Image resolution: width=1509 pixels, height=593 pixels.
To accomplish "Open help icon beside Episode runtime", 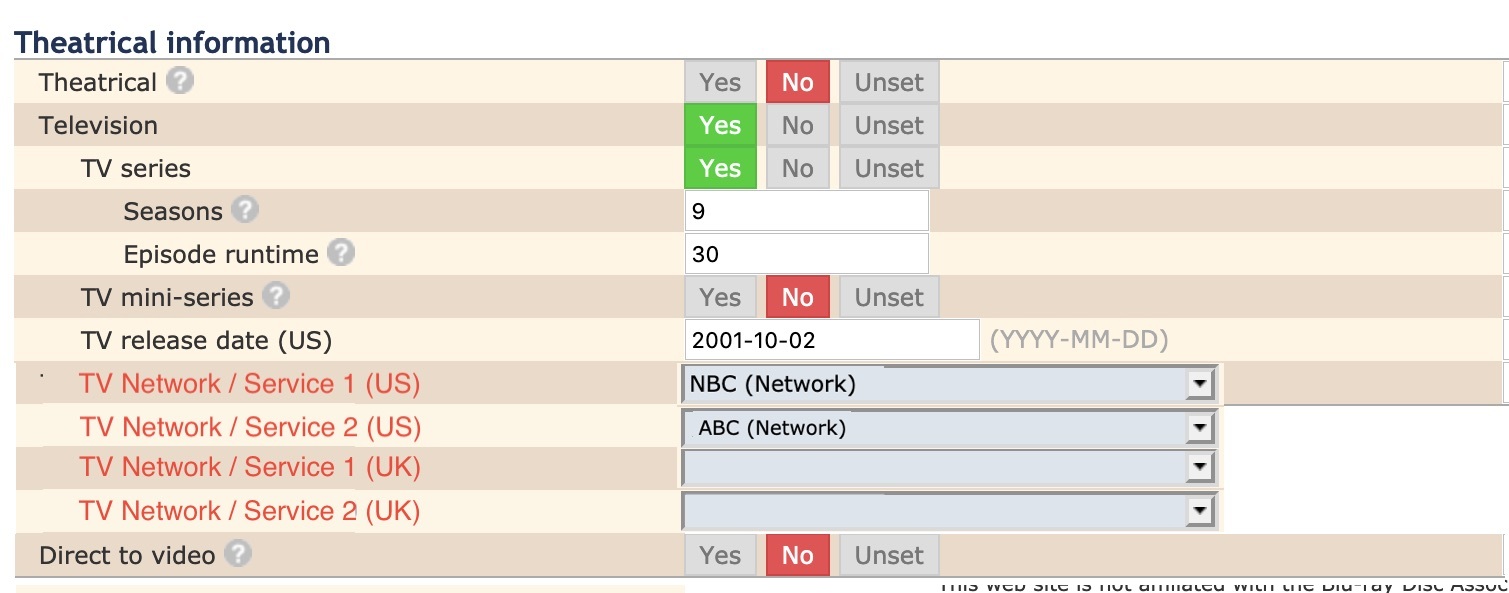I will [341, 253].
